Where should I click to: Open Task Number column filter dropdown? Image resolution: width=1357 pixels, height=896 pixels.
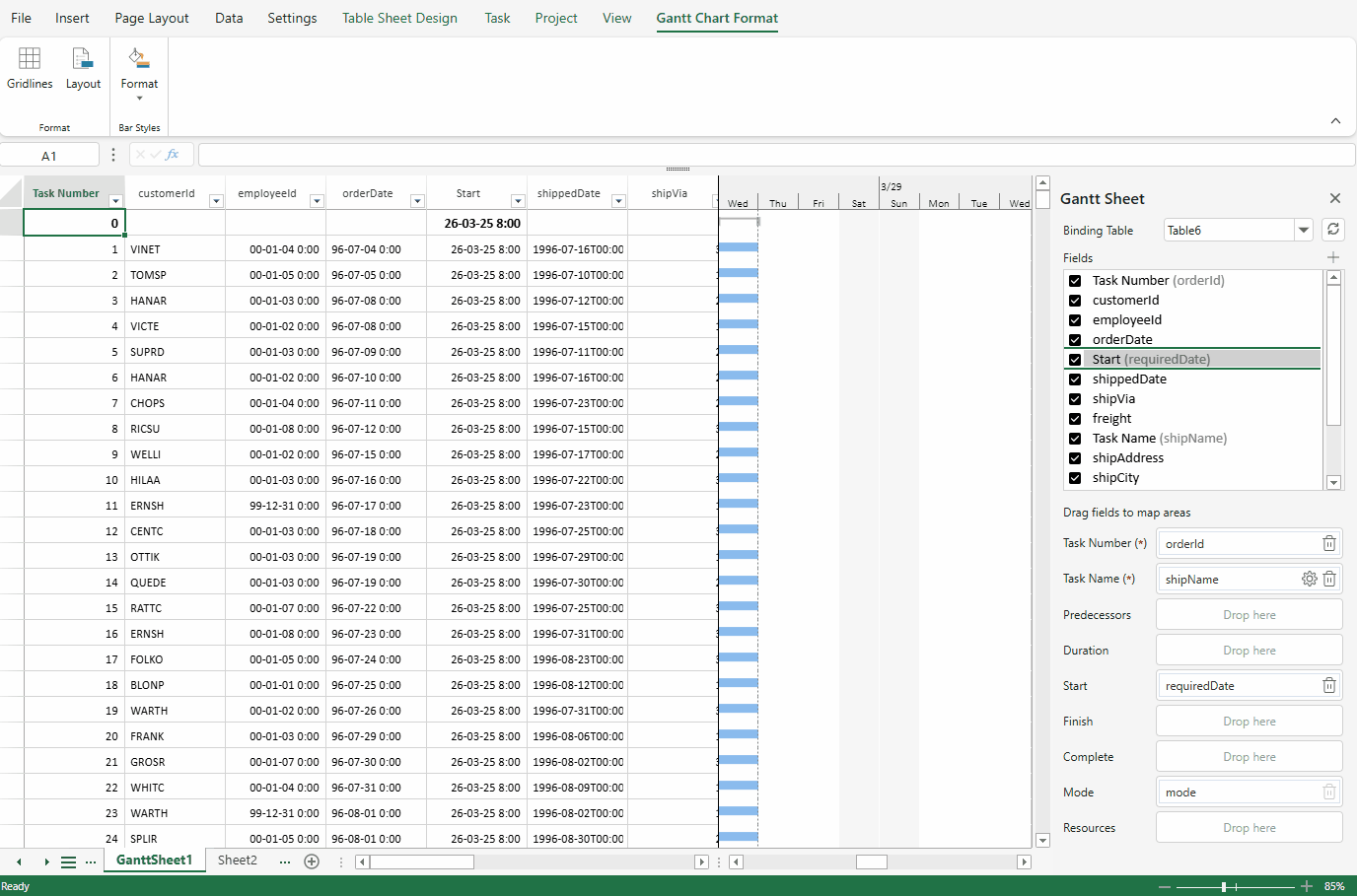(115, 201)
